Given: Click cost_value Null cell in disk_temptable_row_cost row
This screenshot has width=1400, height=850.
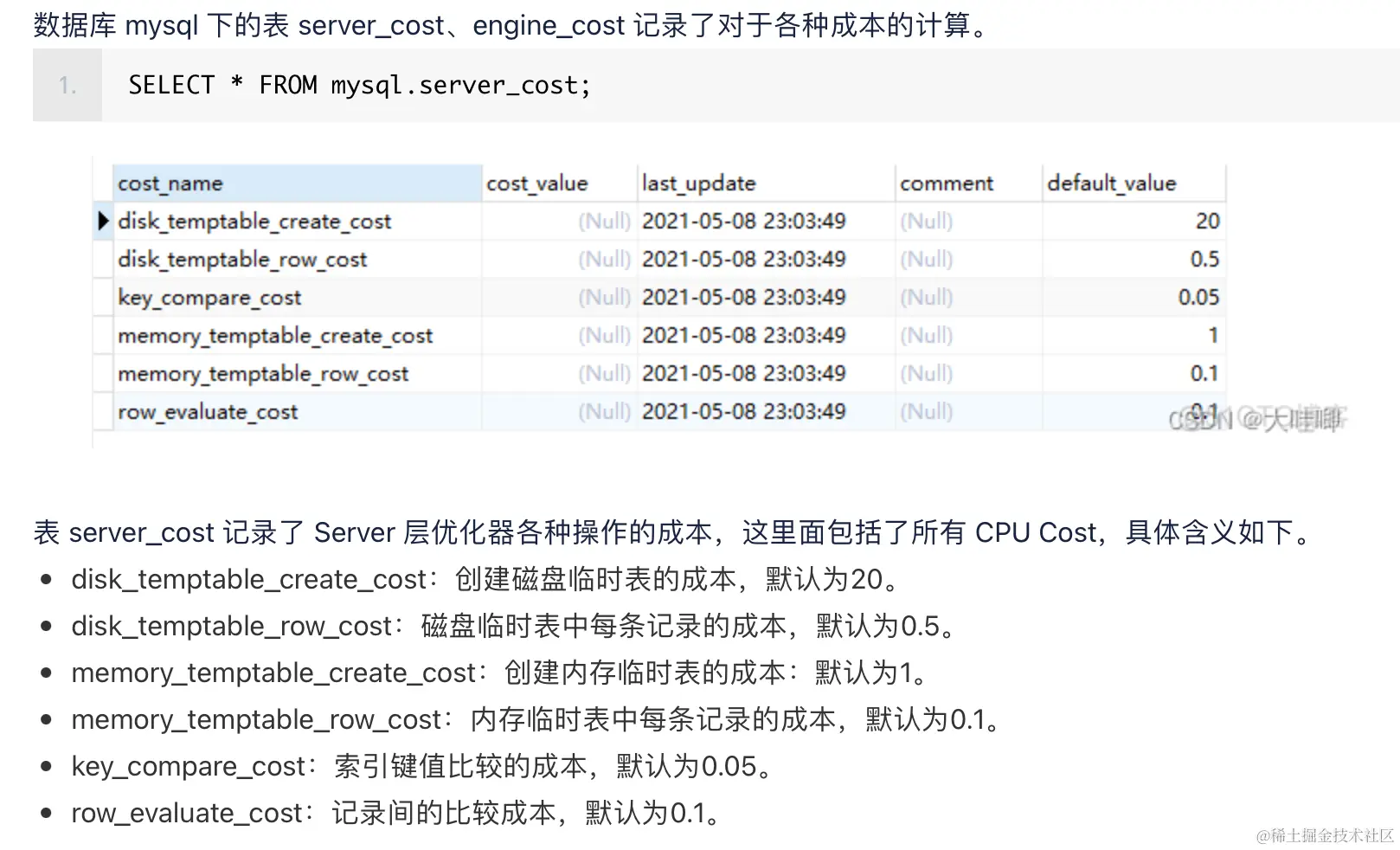Looking at the screenshot, I should coord(559,260).
